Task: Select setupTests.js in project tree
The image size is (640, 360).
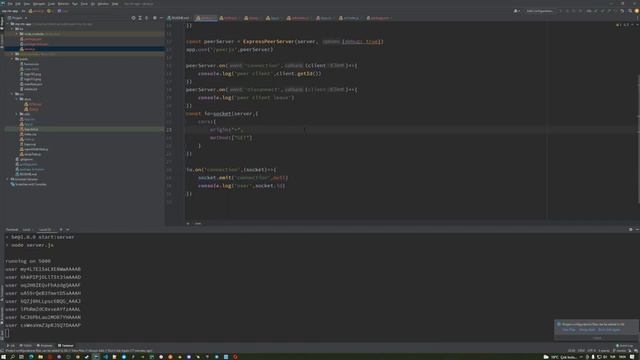Action: click(30, 154)
